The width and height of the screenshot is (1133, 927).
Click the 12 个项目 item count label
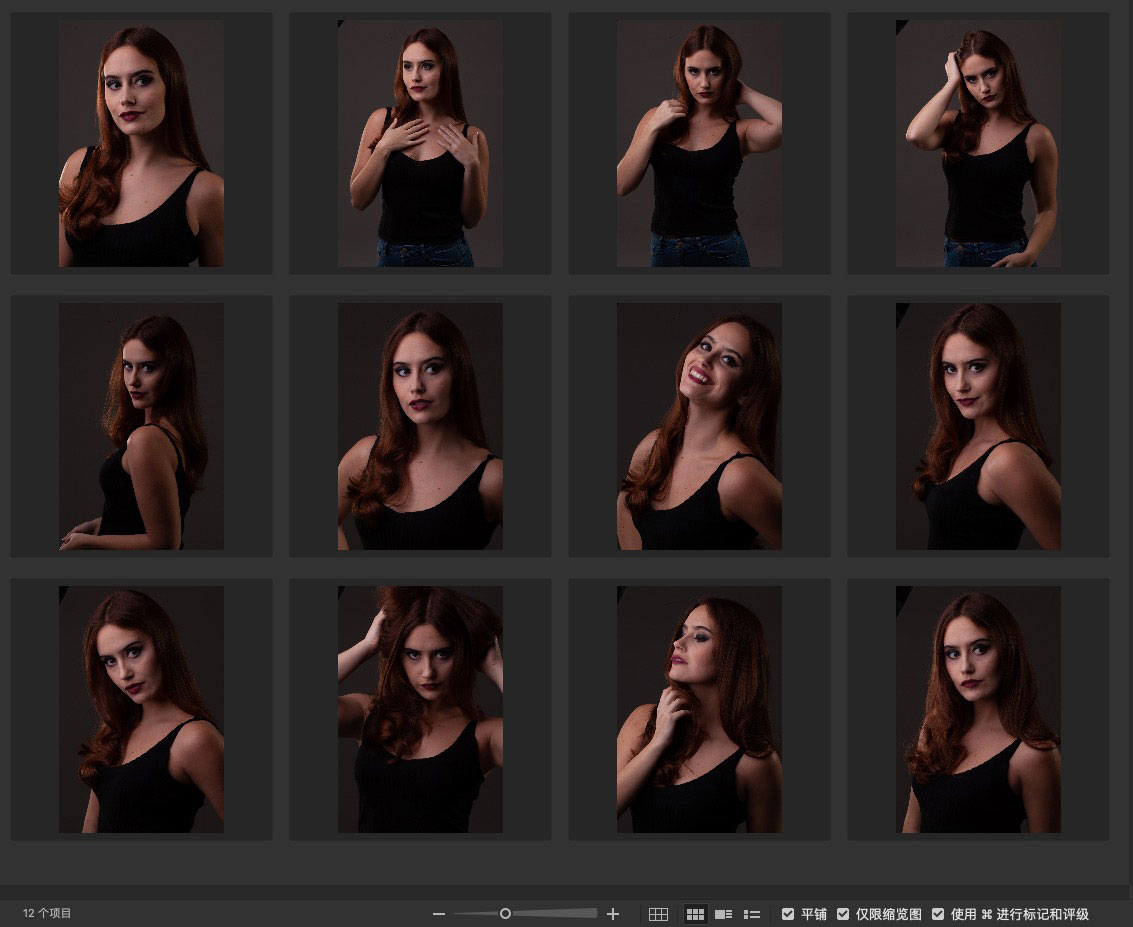(47, 914)
